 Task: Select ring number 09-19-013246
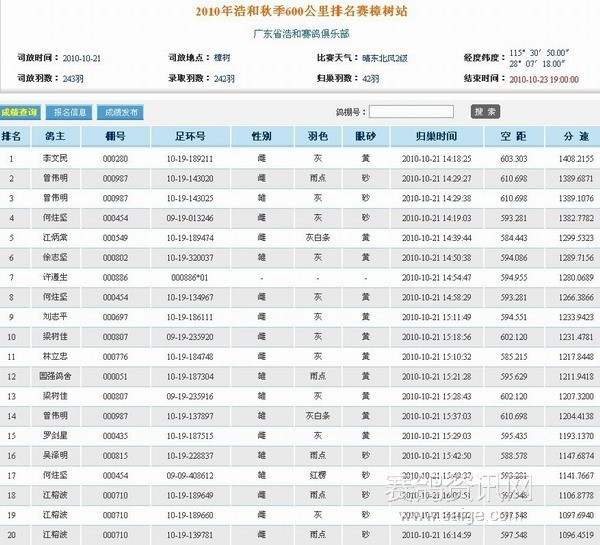point(190,218)
